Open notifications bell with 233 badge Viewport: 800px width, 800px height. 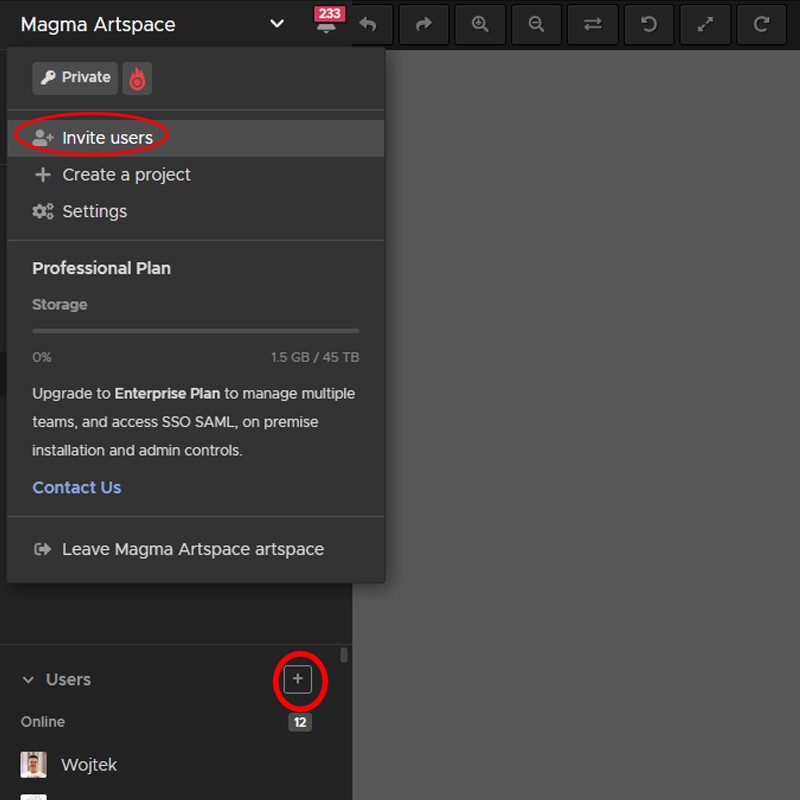pyautogui.click(x=326, y=25)
